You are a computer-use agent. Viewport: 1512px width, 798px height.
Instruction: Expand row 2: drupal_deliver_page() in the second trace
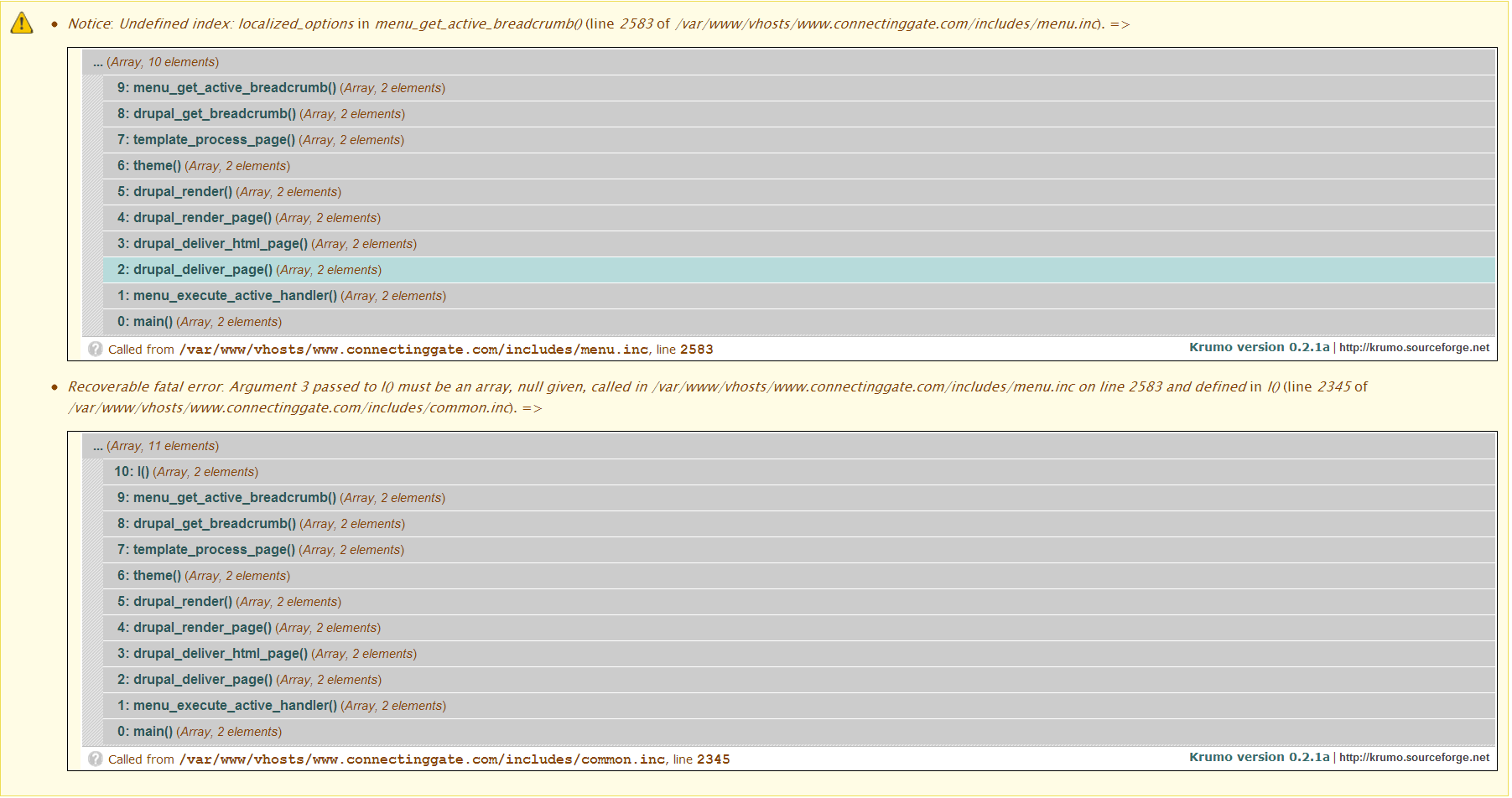point(799,680)
